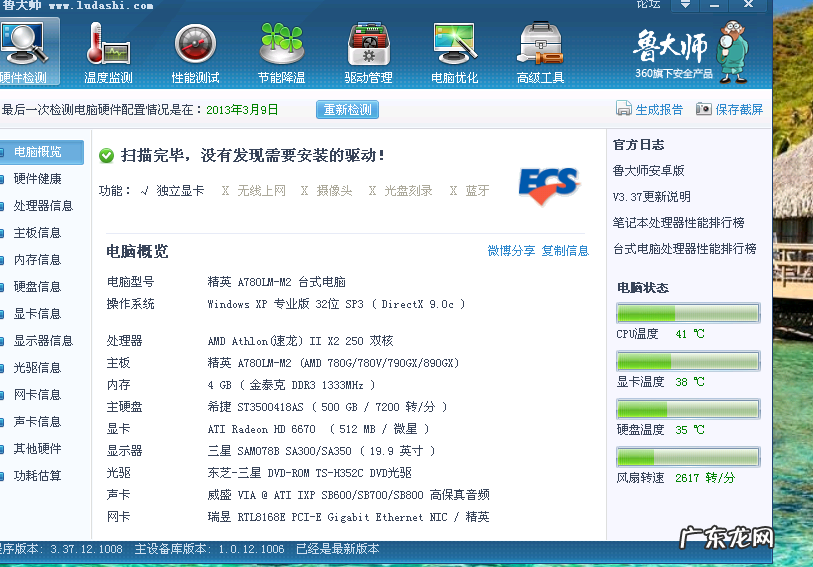Screen dimensions: 813x567
Task: Click the 精英 A780LM-M2 台式电脑 model value
Action: pyautogui.click(x=276, y=282)
